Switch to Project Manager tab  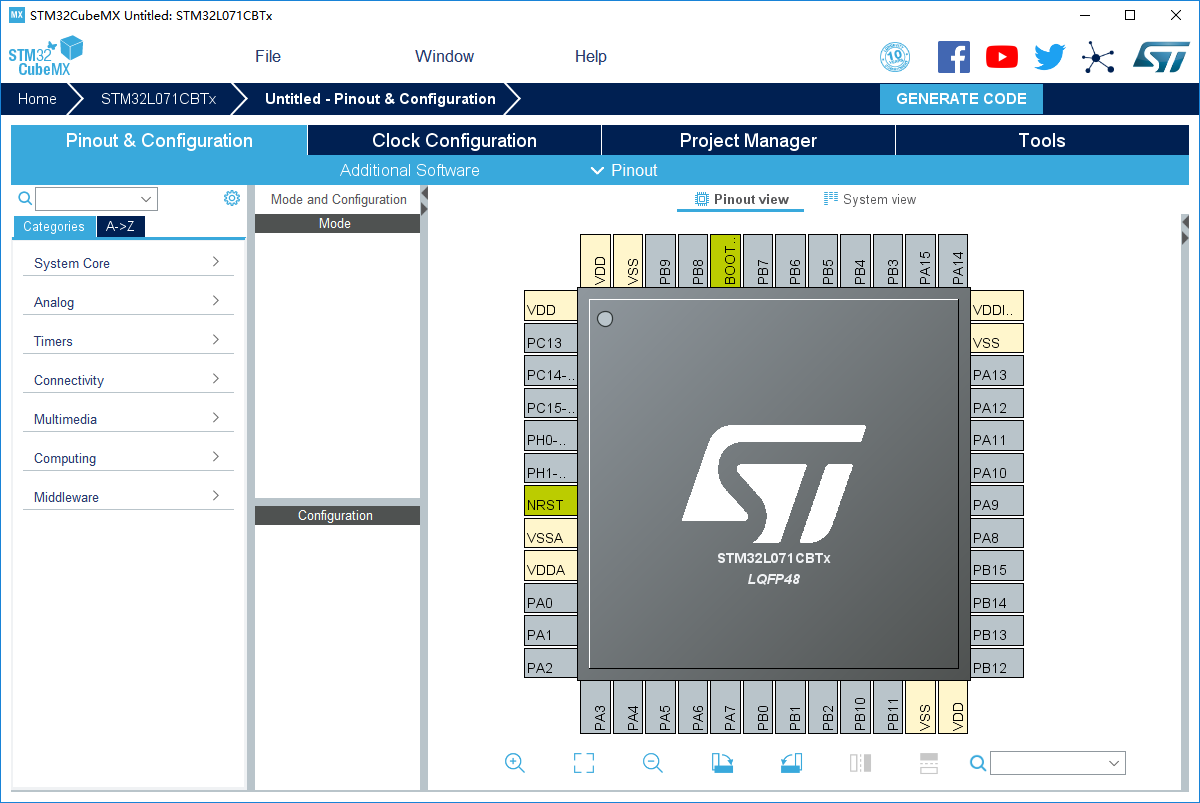pyautogui.click(x=749, y=140)
